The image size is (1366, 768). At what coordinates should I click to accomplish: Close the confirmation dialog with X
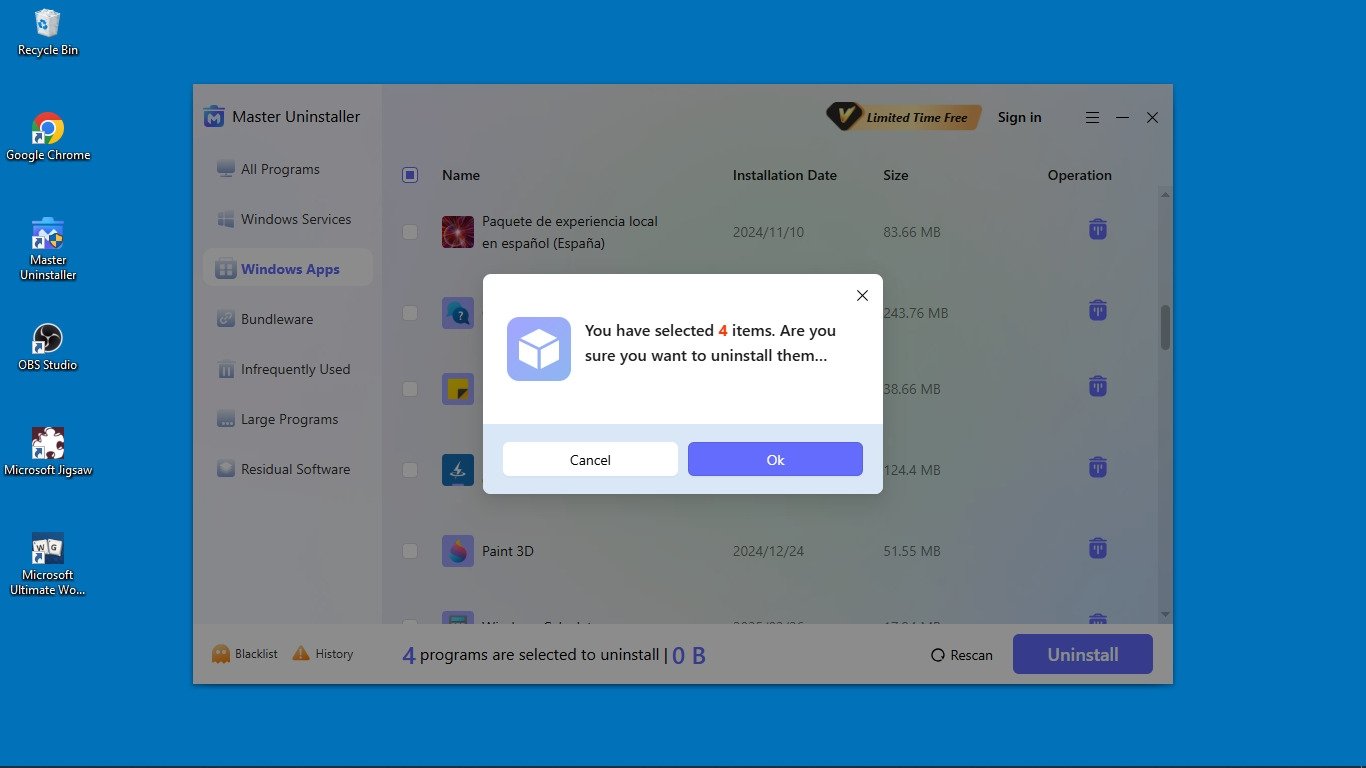tap(862, 295)
